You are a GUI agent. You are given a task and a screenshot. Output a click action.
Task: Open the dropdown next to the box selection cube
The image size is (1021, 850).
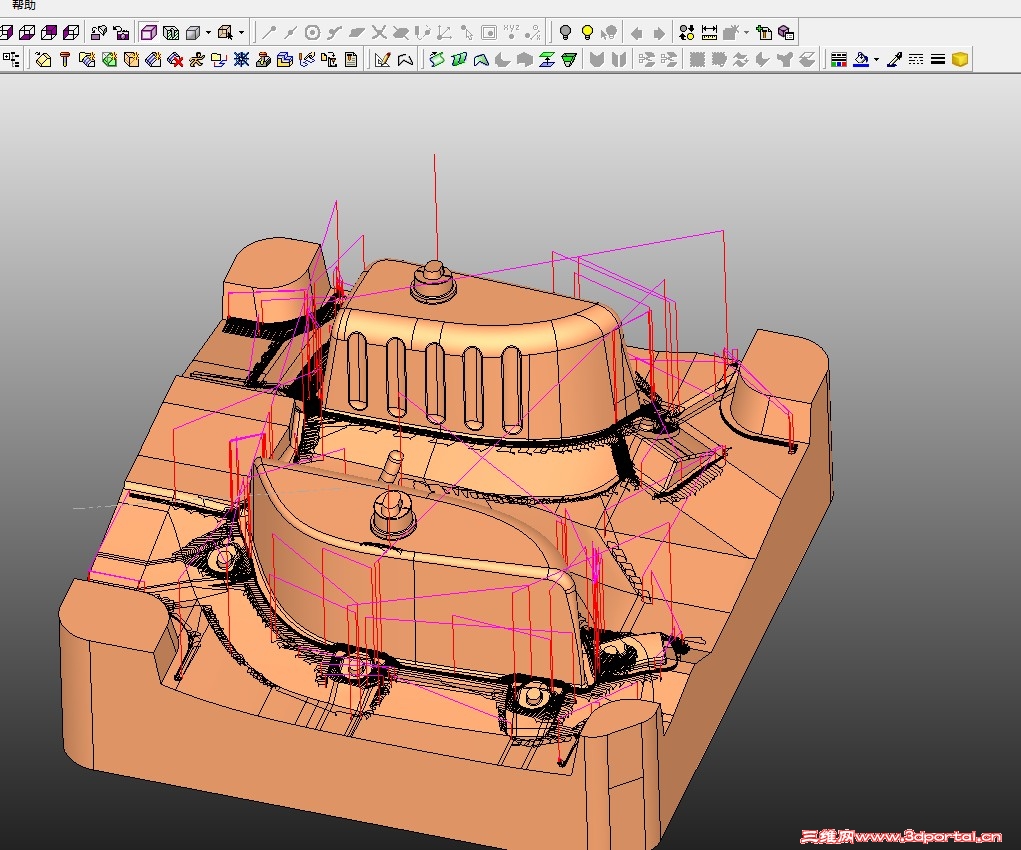coord(241,32)
